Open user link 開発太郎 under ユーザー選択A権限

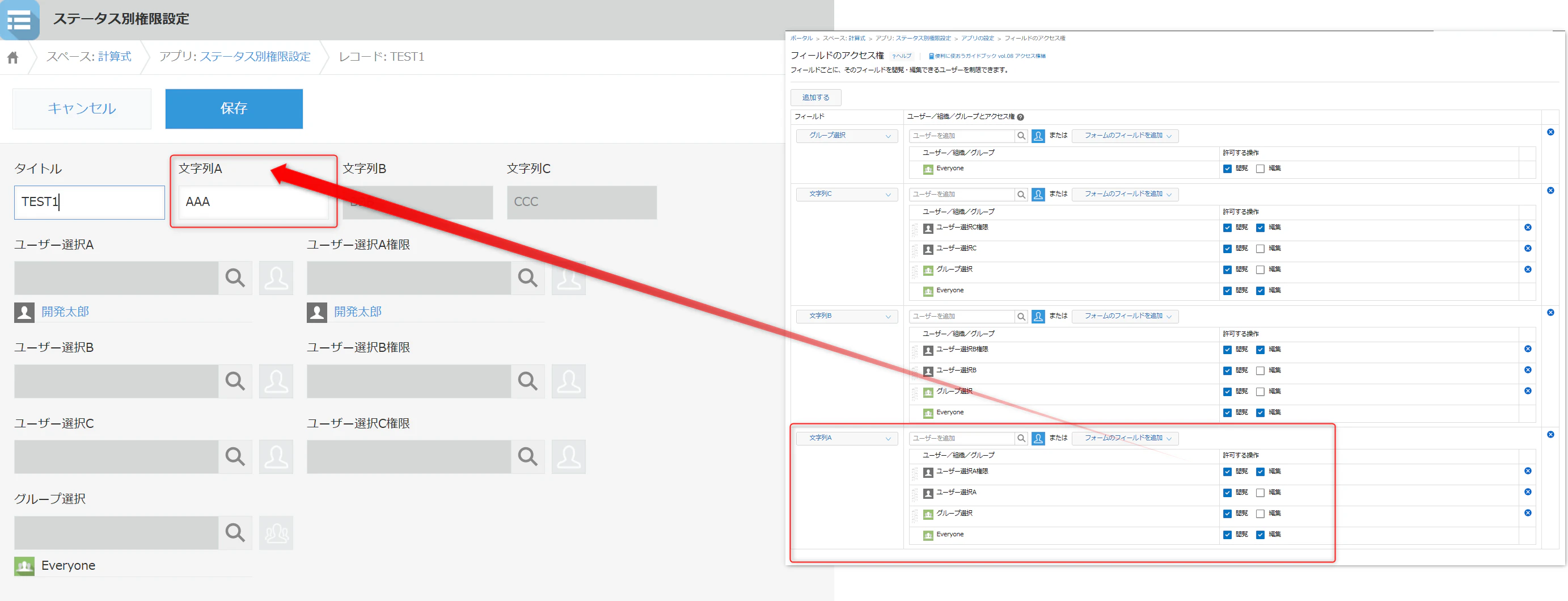point(358,312)
